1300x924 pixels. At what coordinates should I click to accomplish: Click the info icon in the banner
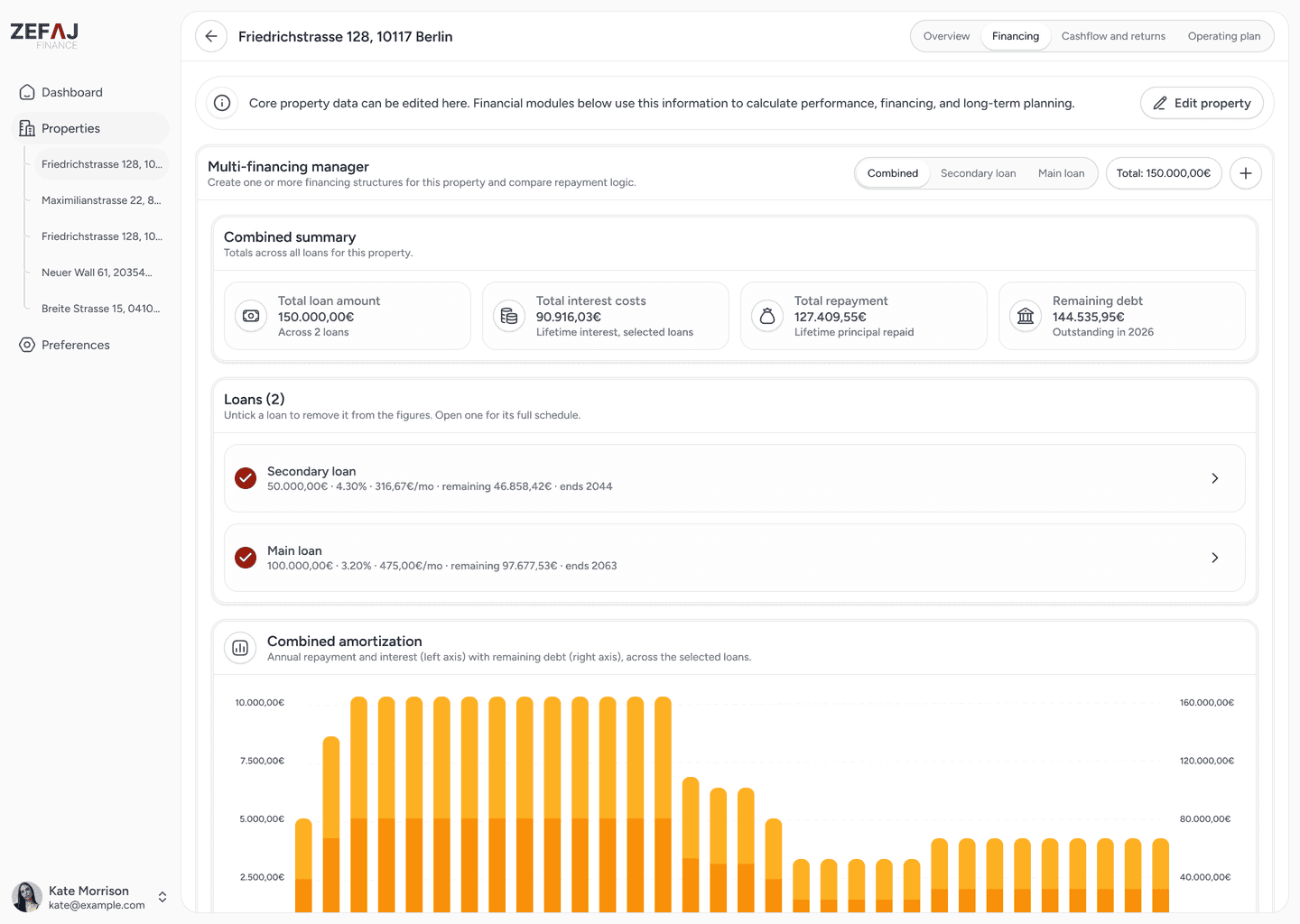(222, 103)
